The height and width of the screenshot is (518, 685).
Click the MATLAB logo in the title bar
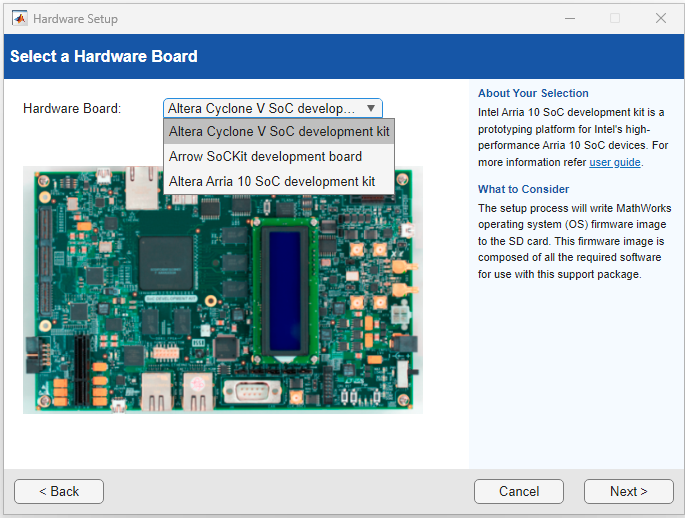(x=19, y=18)
